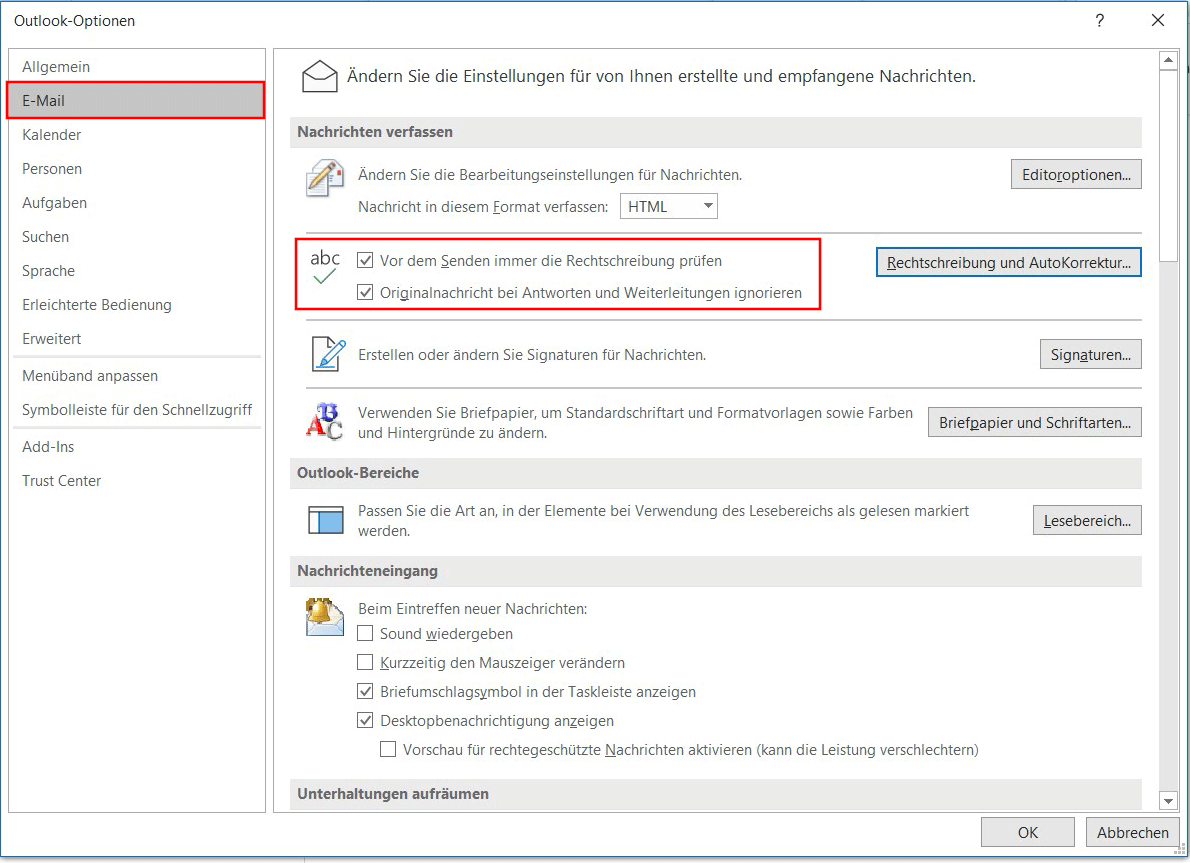Select the E-Mail category
Viewport: 1190px width, 863px height.
point(137,100)
